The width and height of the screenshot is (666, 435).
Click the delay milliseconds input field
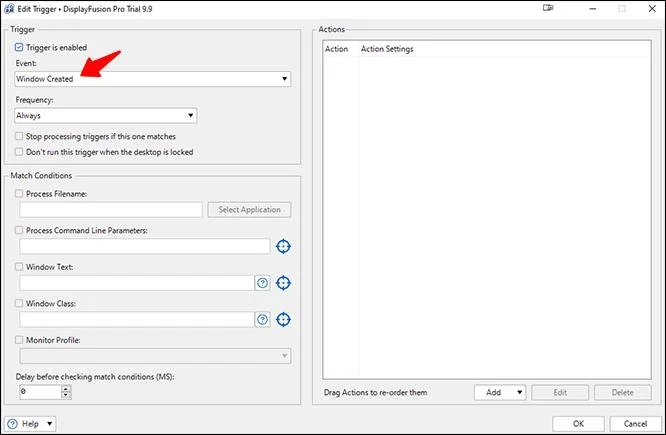40,392
